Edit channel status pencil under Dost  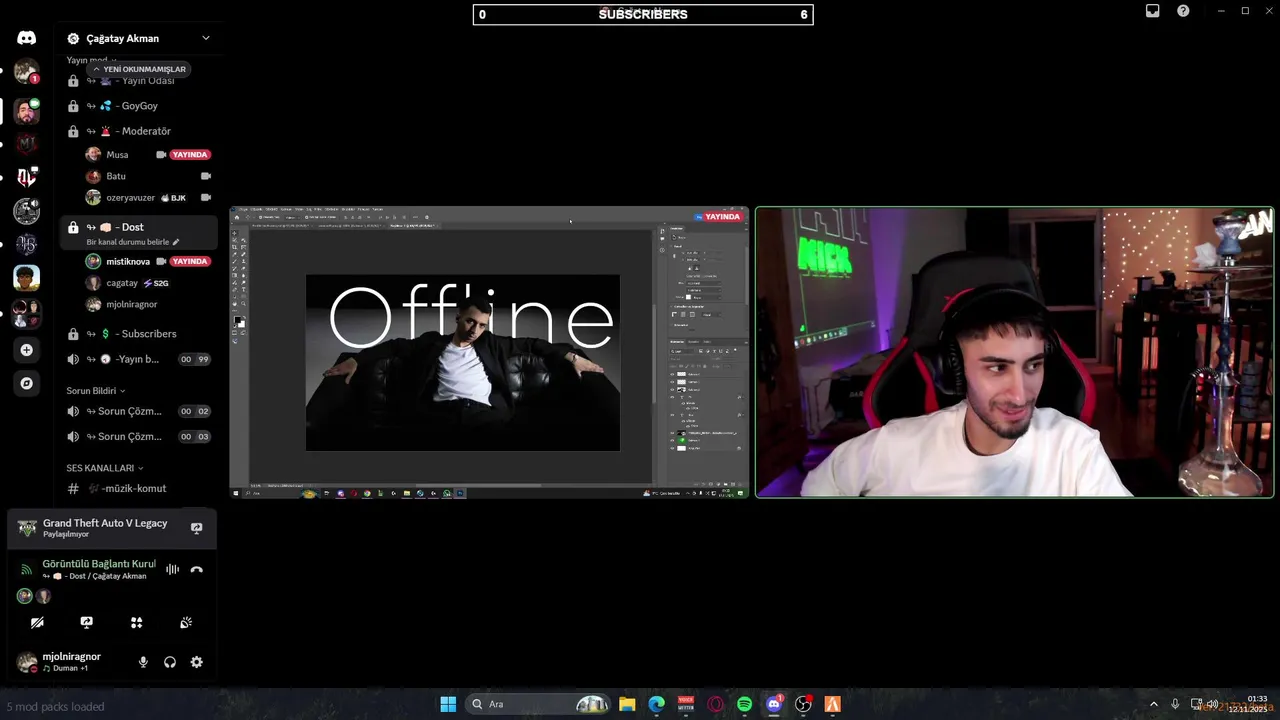point(176,242)
